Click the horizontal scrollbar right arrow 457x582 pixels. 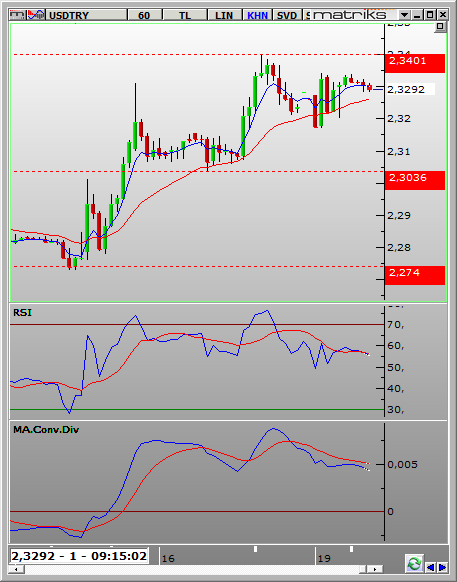(x=375, y=569)
